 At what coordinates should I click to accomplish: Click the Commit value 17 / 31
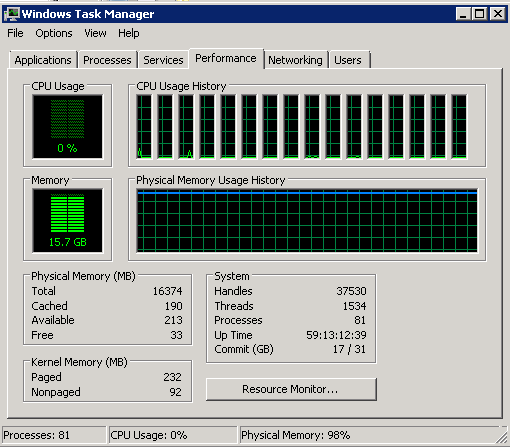pos(349,349)
